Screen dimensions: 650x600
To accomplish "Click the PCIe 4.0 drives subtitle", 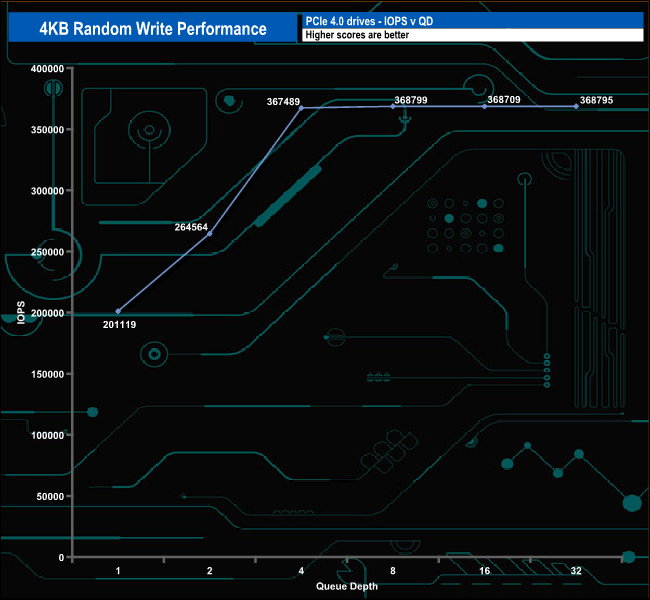I will click(369, 21).
